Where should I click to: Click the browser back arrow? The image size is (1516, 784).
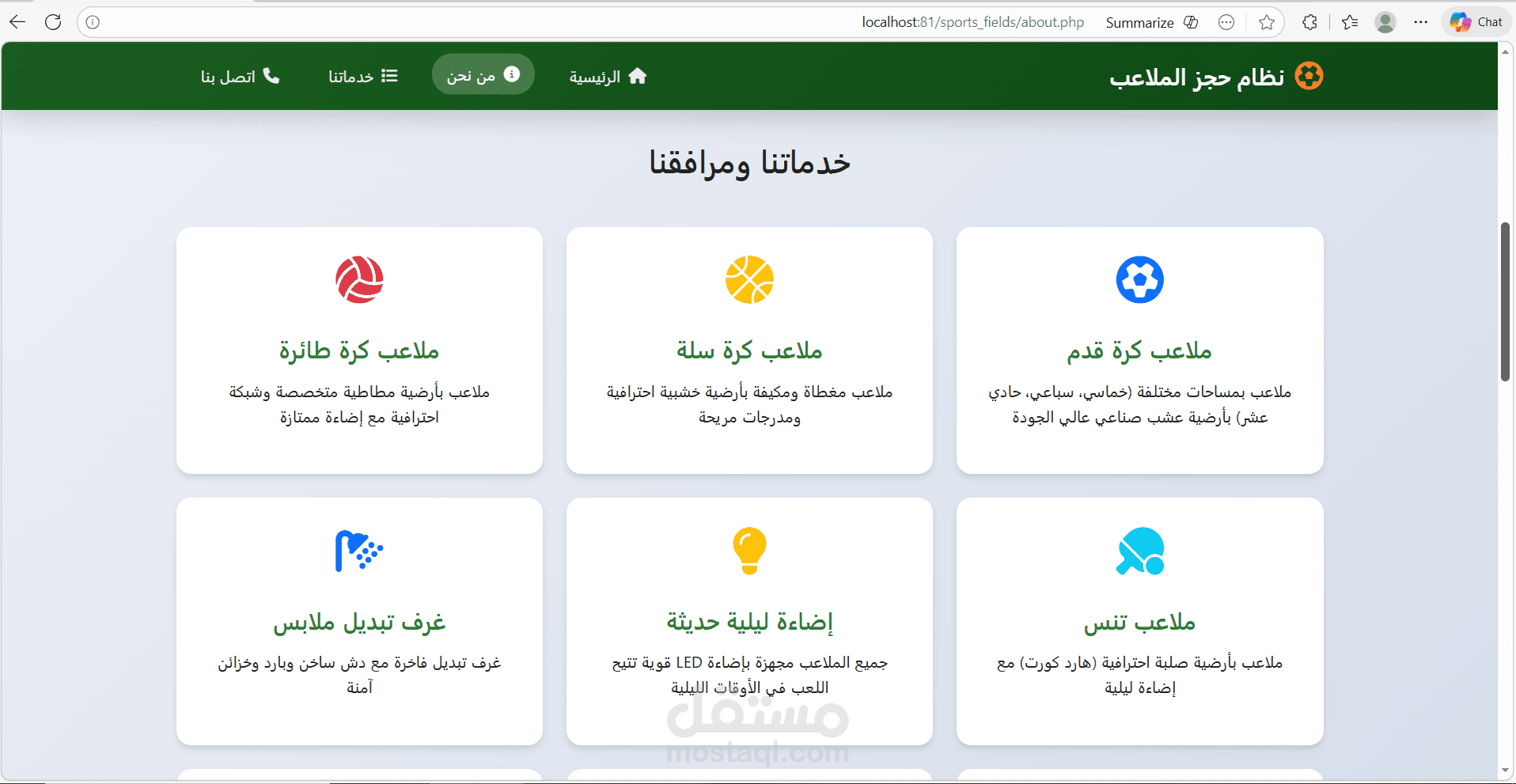[17, 22]
